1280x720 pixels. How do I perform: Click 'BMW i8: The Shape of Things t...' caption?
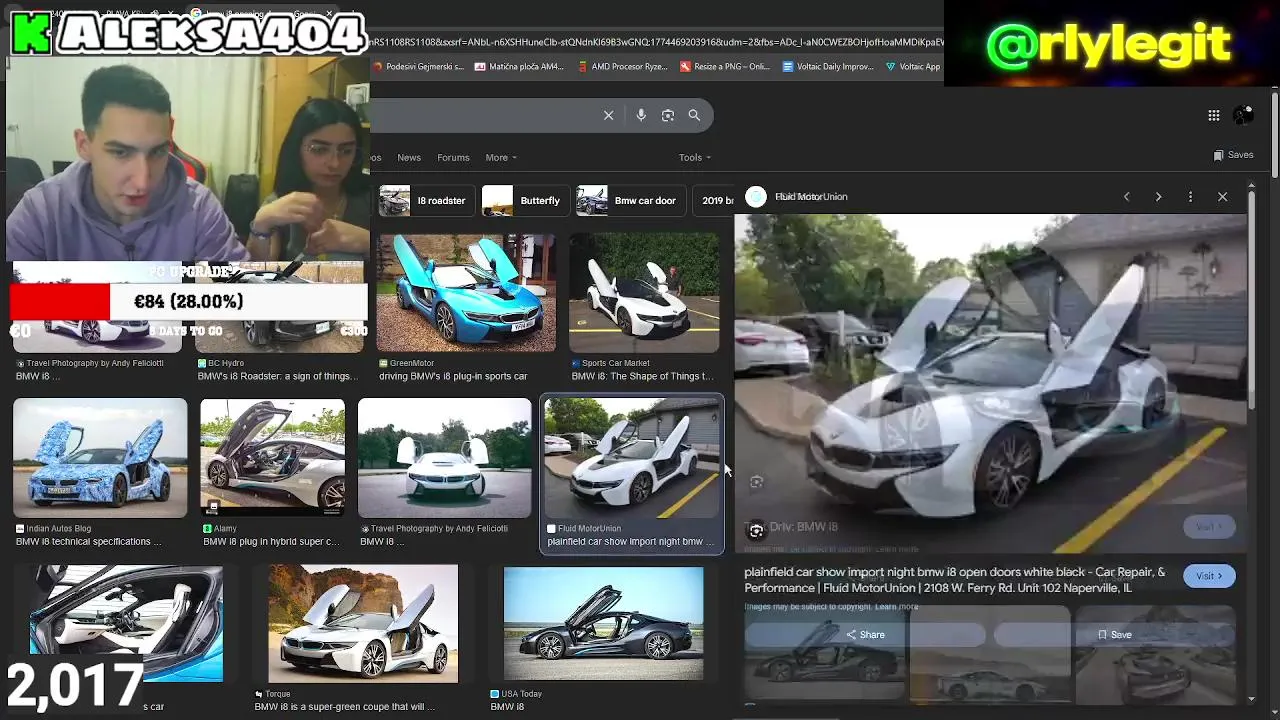(642, 376)
